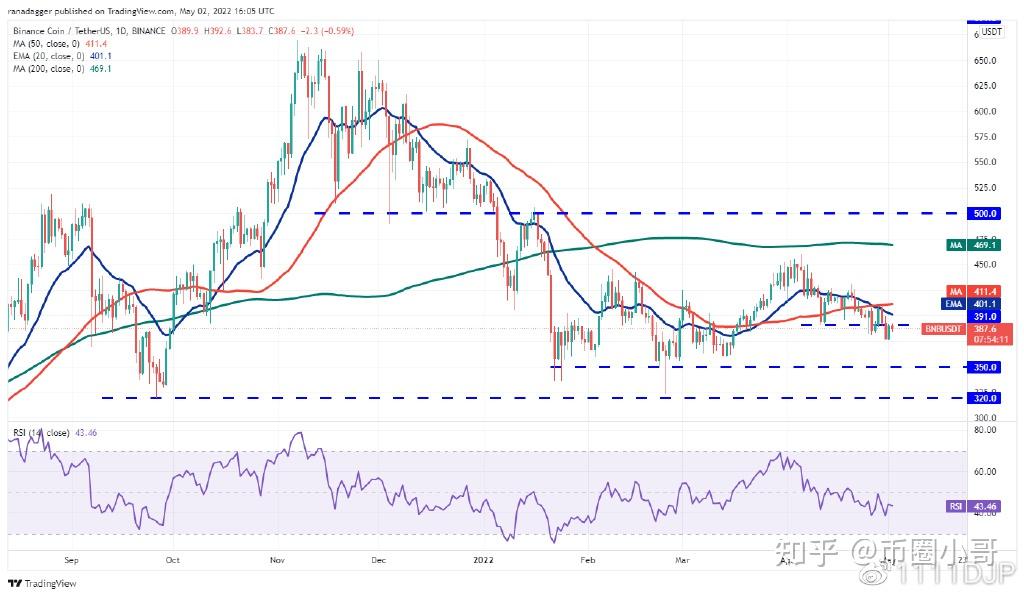1024x596 pixels.
Task: Click the green MA 469.1 axis tag
Action: pyautogui.click(x=973, y=245)
